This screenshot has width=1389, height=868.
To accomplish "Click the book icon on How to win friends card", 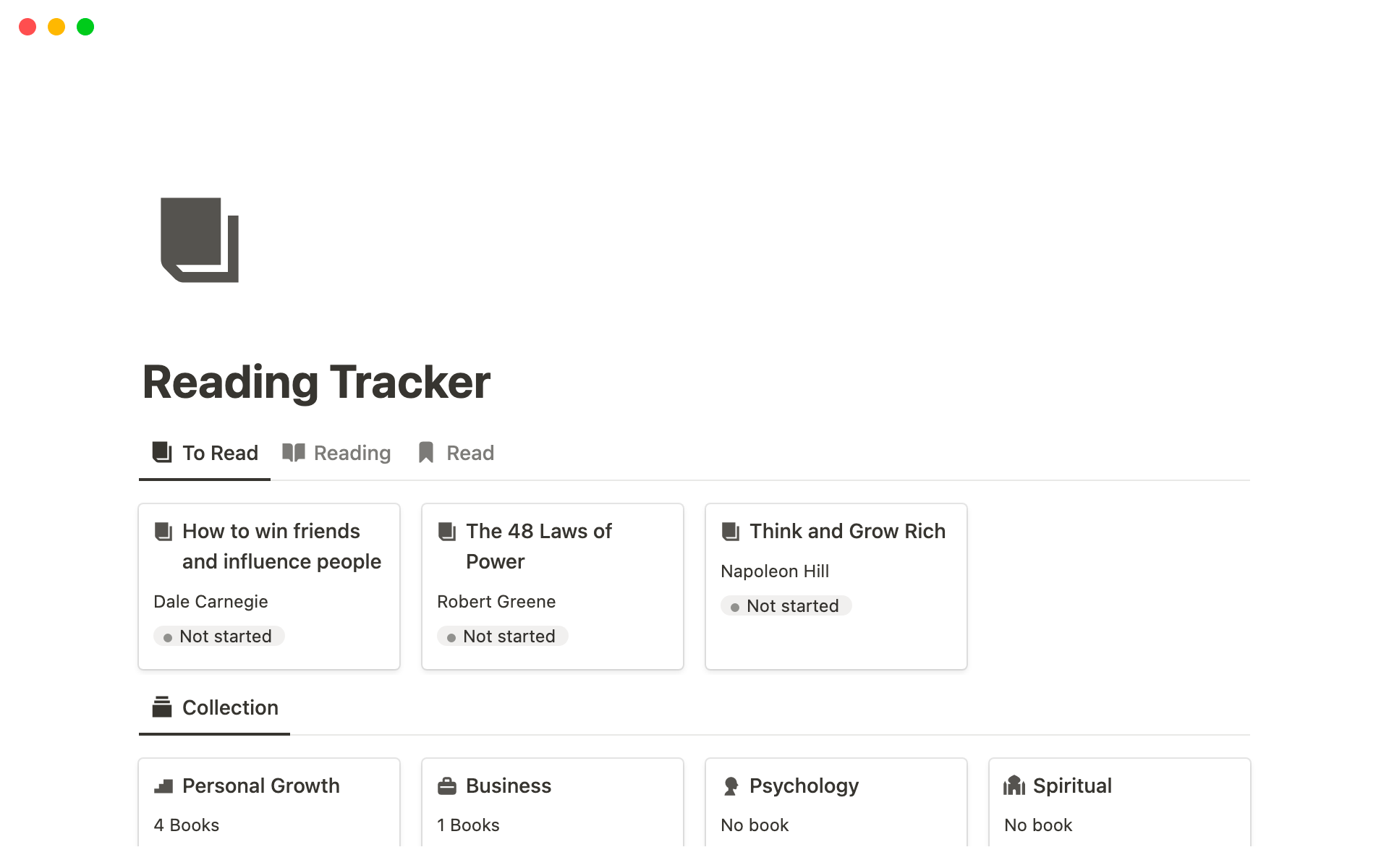I will coord(163,532).
